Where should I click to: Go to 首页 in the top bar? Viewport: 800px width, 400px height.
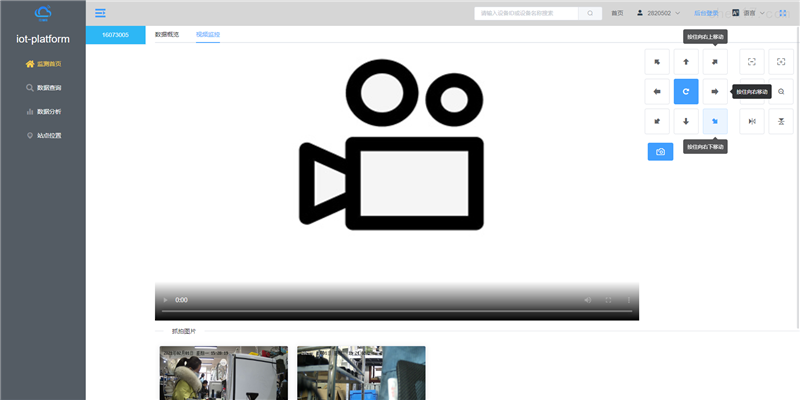pos(617,13)
